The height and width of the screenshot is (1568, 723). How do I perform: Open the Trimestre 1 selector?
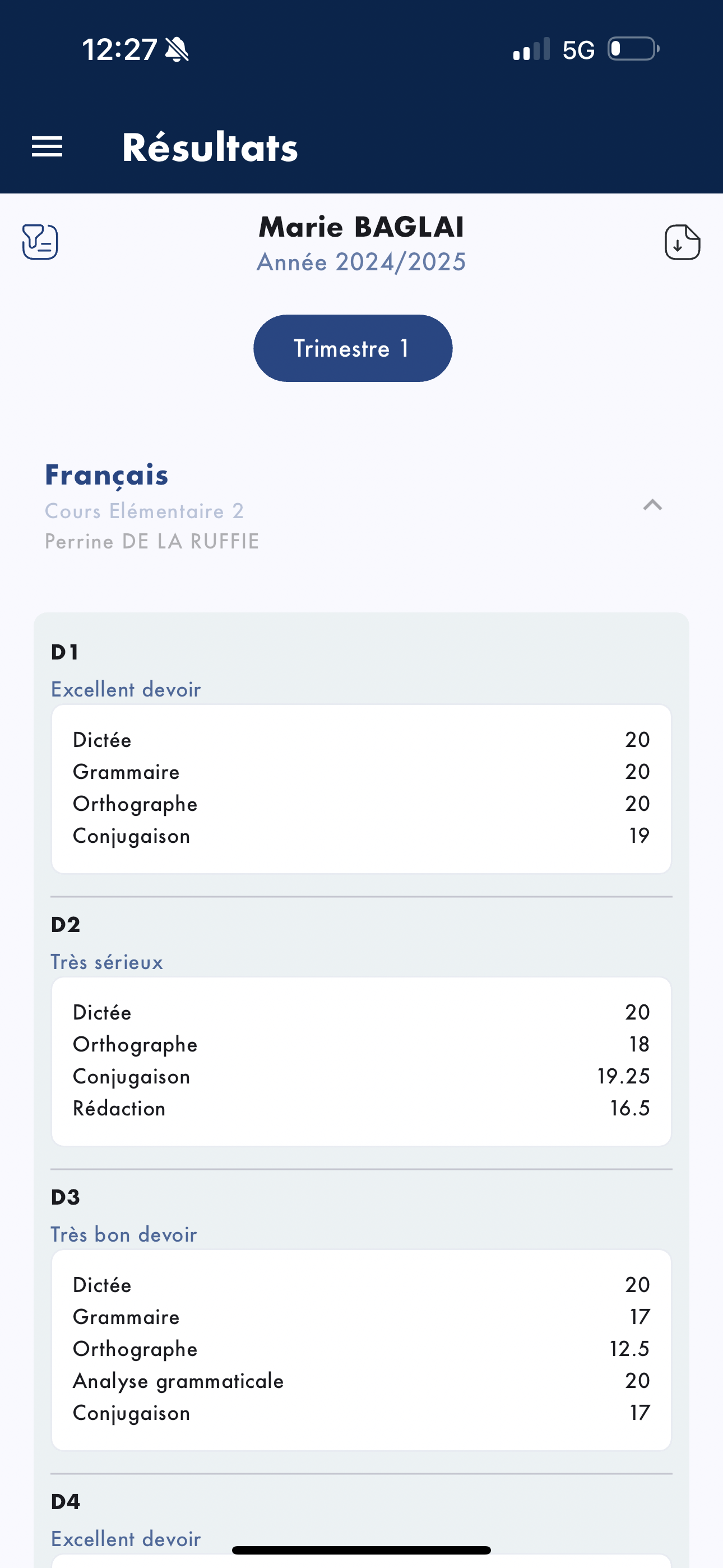click(x=353, y=348)
